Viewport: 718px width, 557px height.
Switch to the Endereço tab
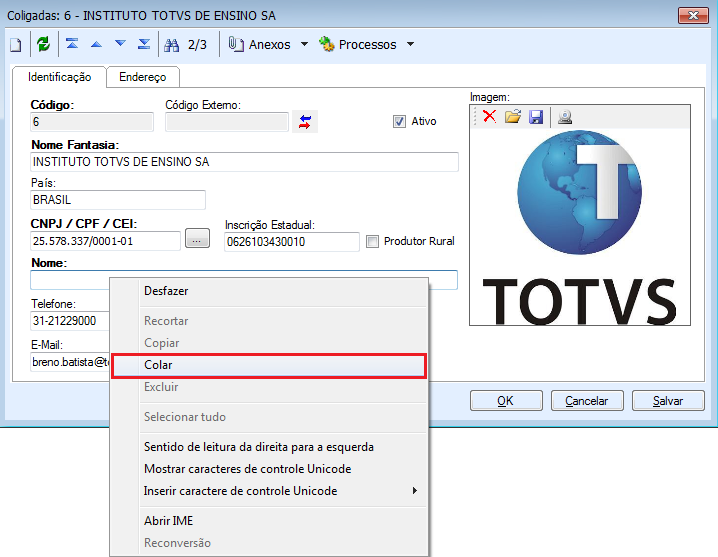[142, 77]
